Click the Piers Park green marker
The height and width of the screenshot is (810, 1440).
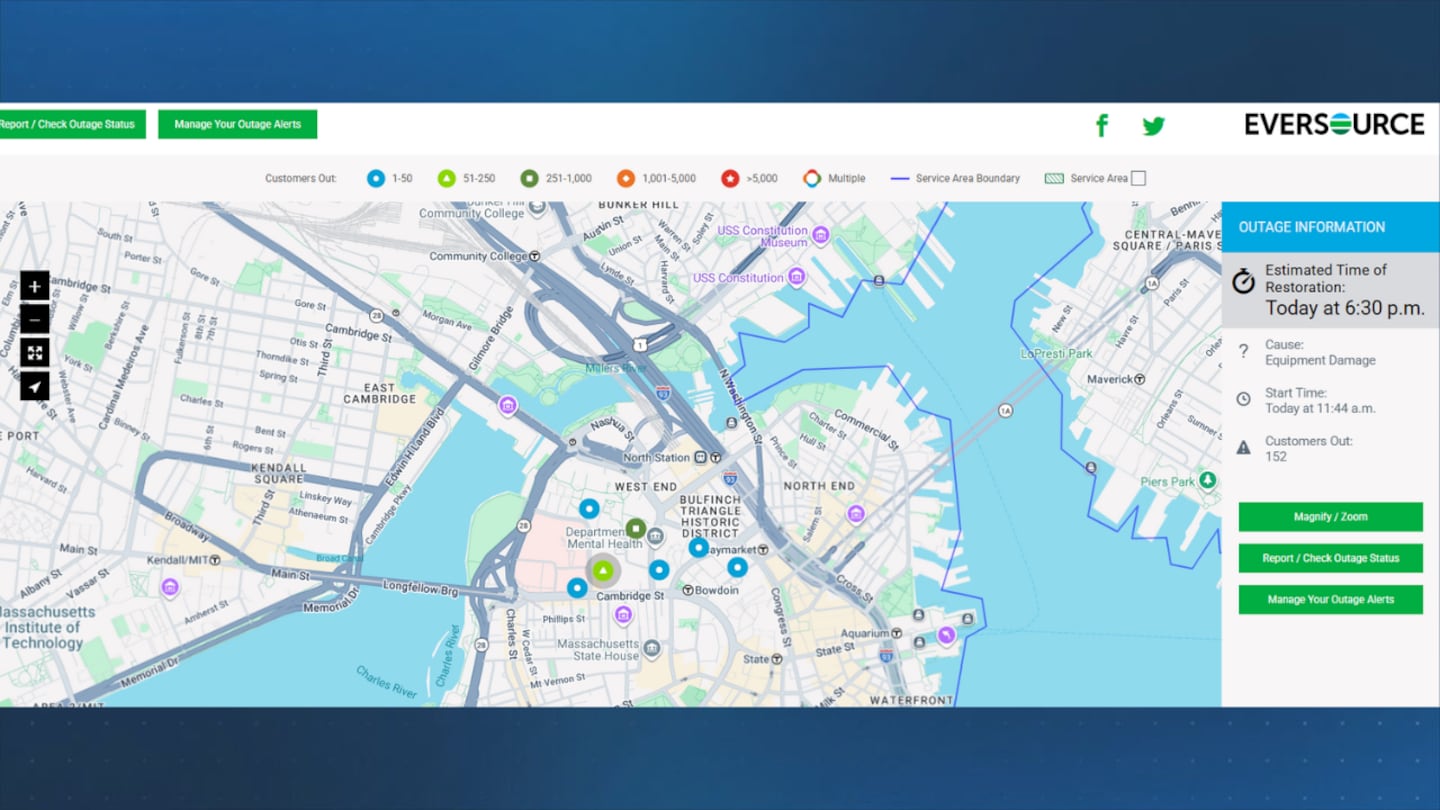point(1208,481)
